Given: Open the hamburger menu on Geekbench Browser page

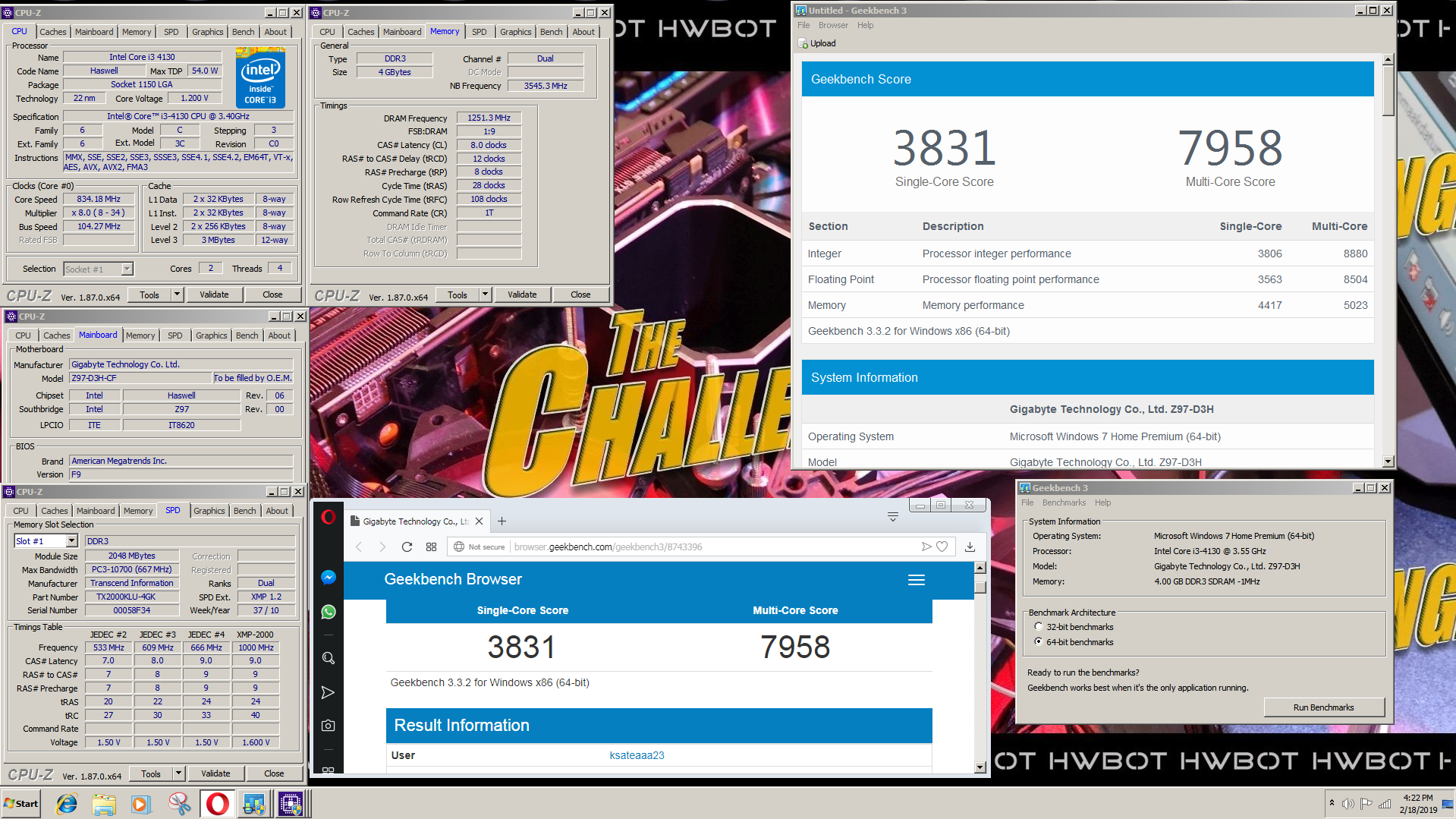Looking at the screenshot, I should 917,580.
